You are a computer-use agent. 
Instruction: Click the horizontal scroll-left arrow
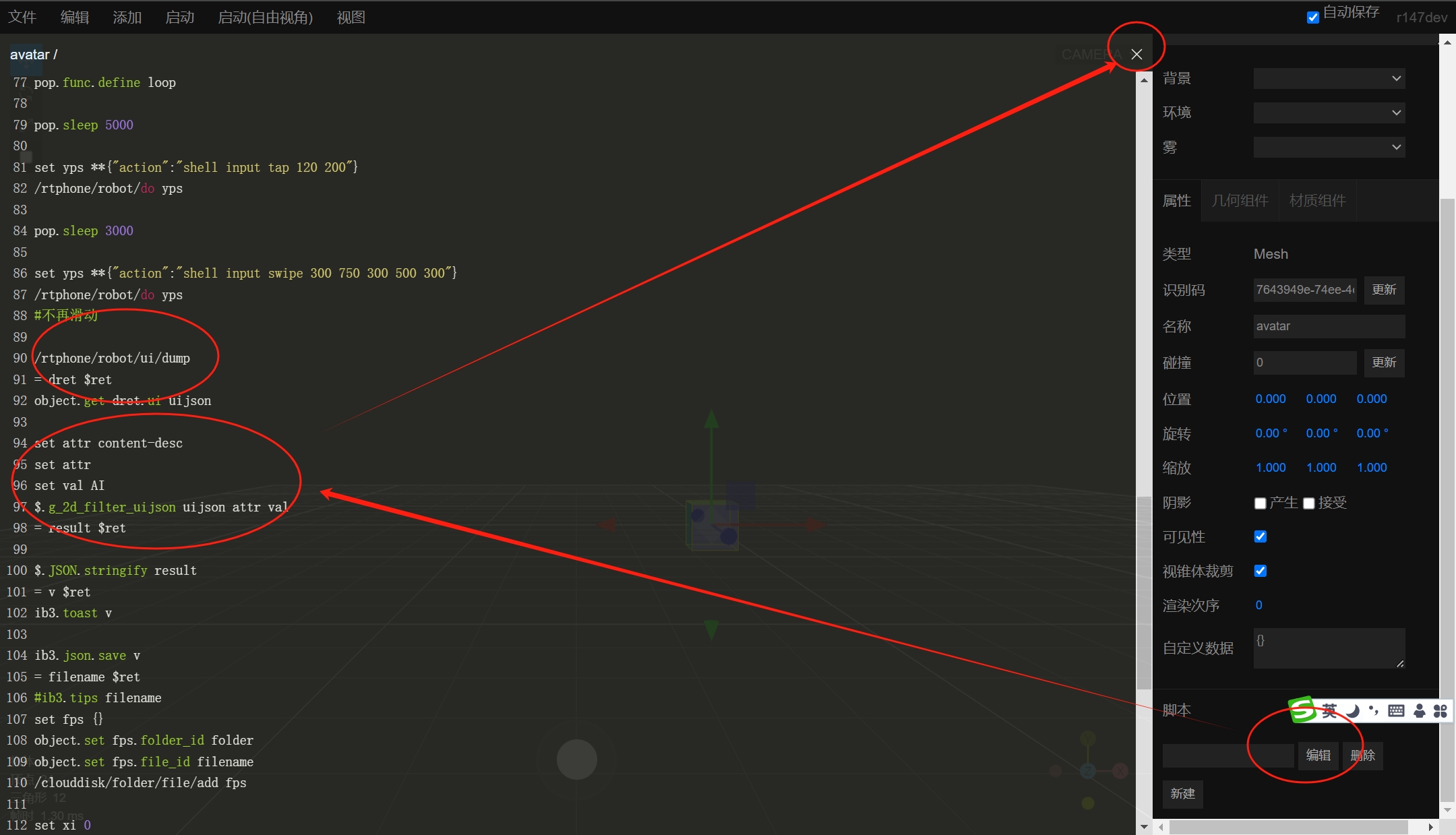(1161, 826)
